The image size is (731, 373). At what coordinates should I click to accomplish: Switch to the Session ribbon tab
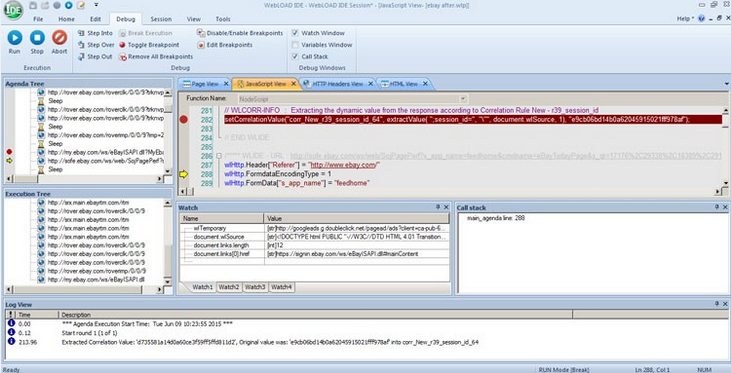point(161,19)
